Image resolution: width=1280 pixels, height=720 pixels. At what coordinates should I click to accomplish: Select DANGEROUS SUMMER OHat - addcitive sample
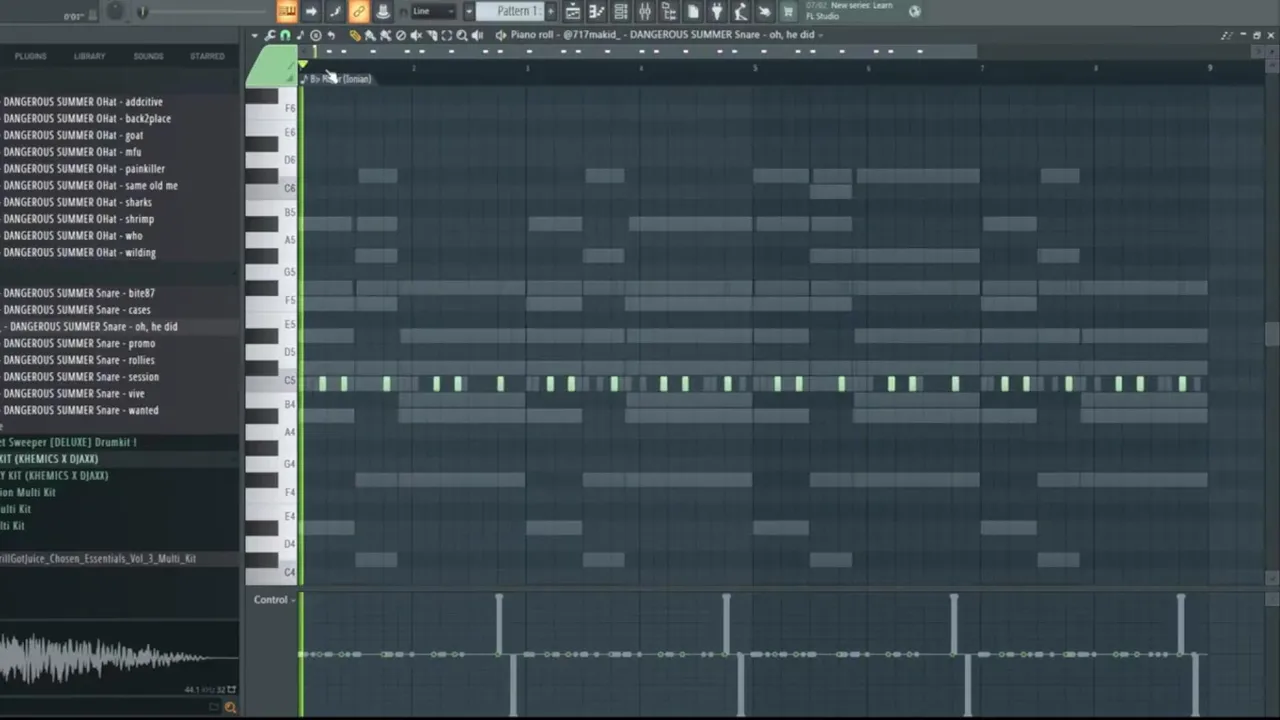tap(83, 102)
